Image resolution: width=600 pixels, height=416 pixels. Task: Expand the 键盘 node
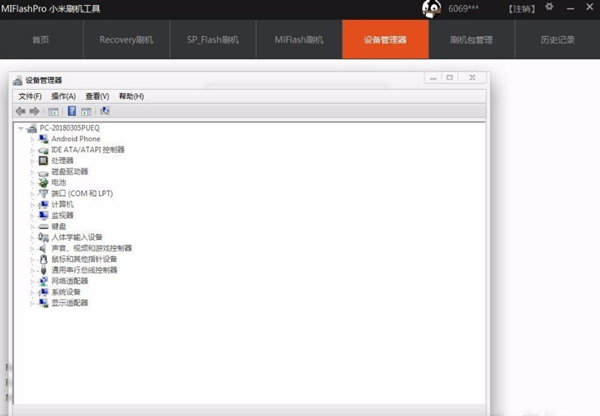[33, 227]
